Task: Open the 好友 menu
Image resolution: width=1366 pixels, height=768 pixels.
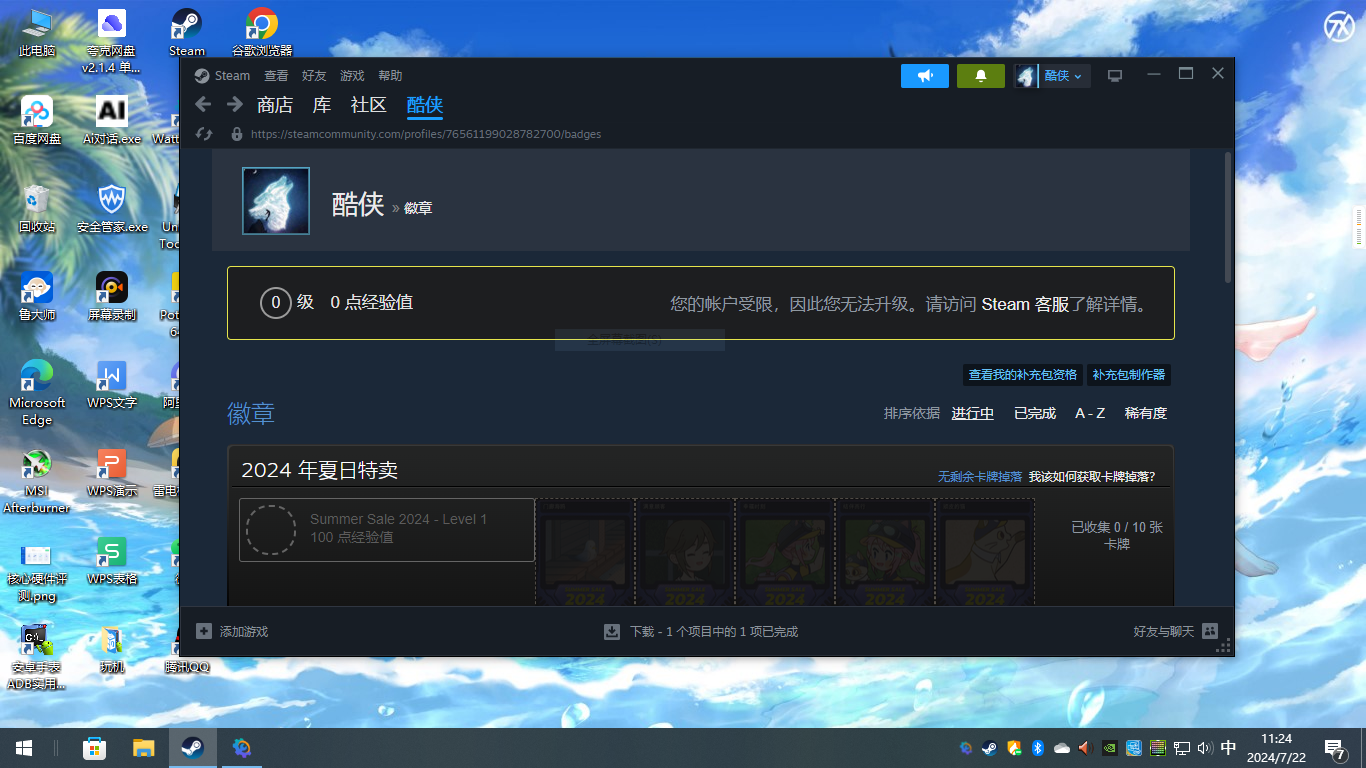Action: click(x=314, y=75)
